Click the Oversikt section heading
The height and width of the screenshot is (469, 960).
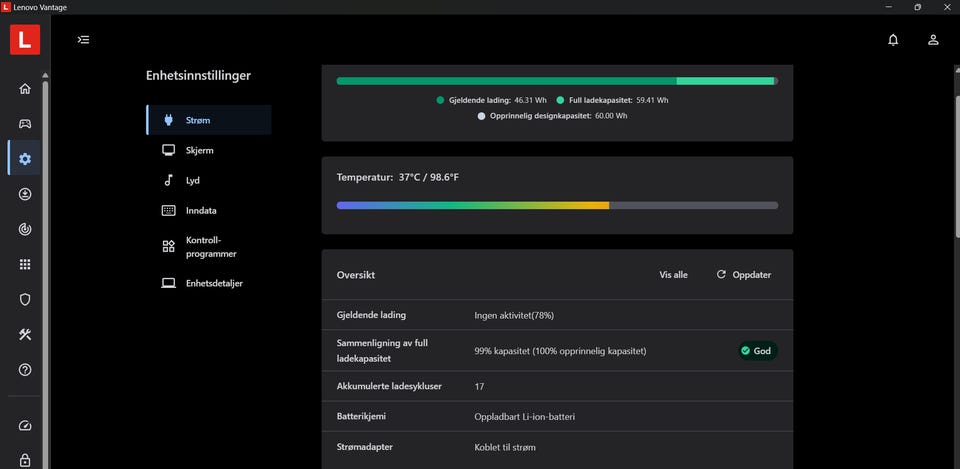point(356,275)
